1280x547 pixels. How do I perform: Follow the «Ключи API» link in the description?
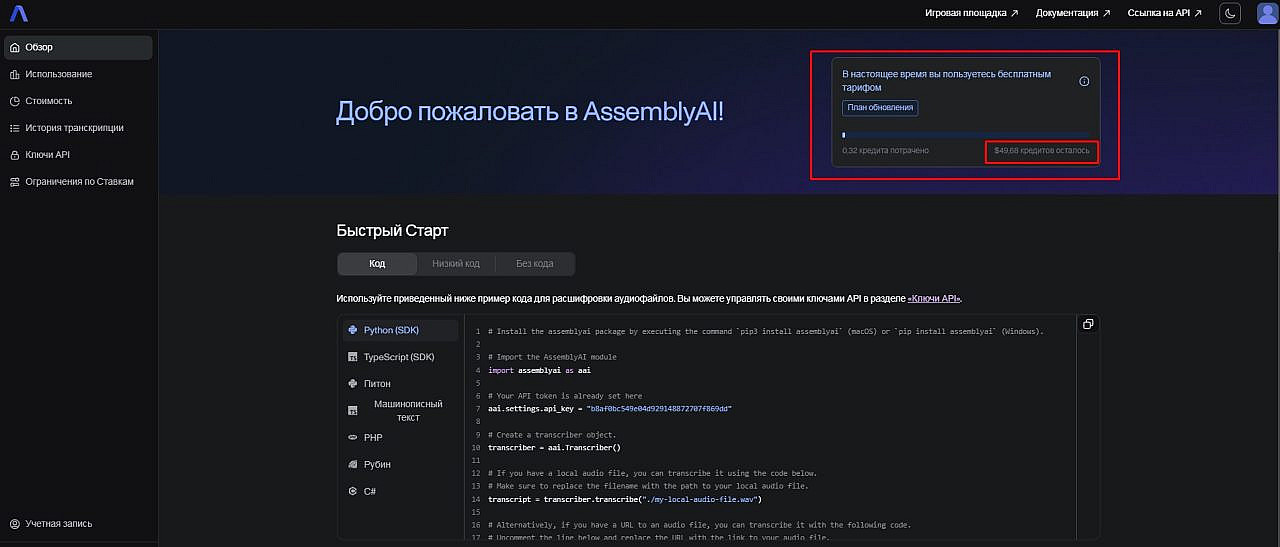pos(934,299)
